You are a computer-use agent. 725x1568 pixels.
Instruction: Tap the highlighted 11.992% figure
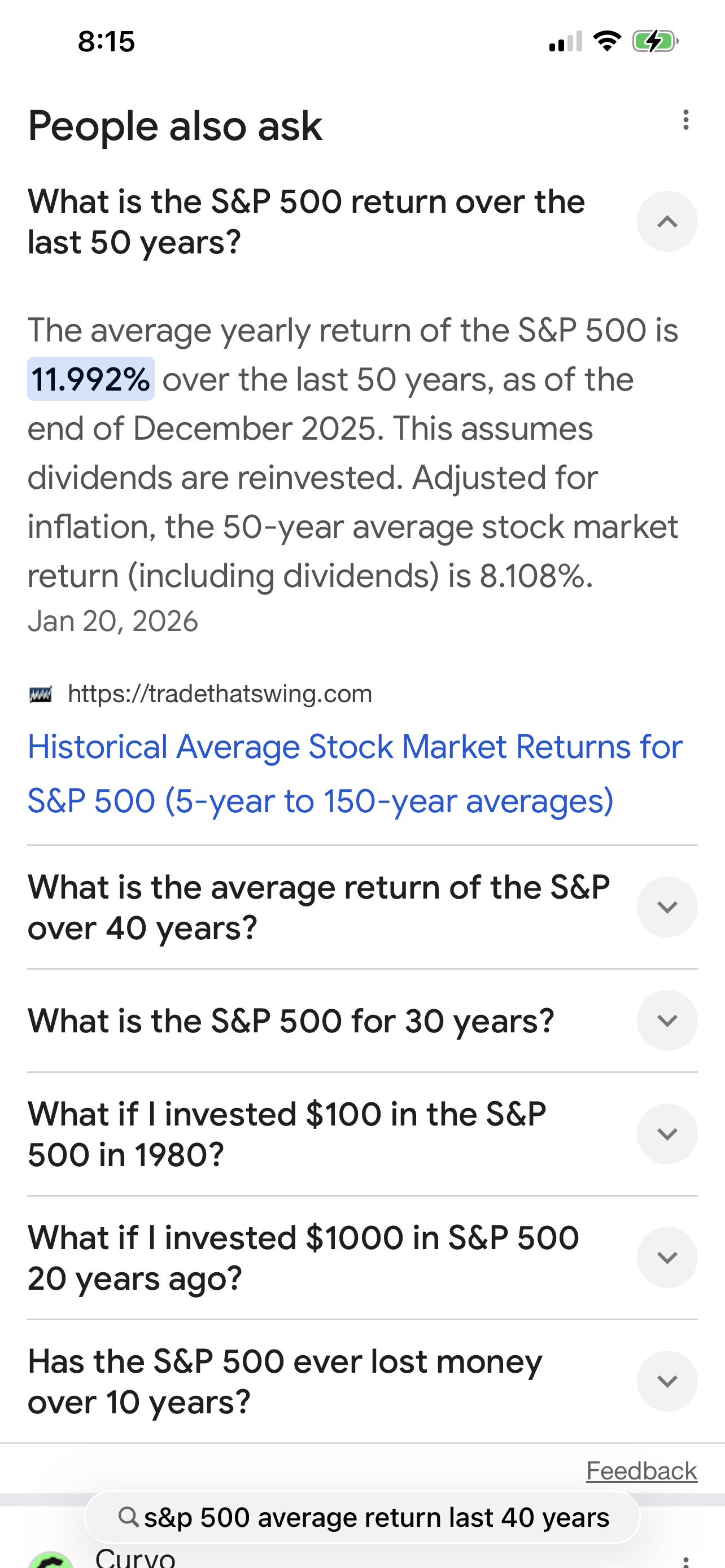(x=91, y=379)
